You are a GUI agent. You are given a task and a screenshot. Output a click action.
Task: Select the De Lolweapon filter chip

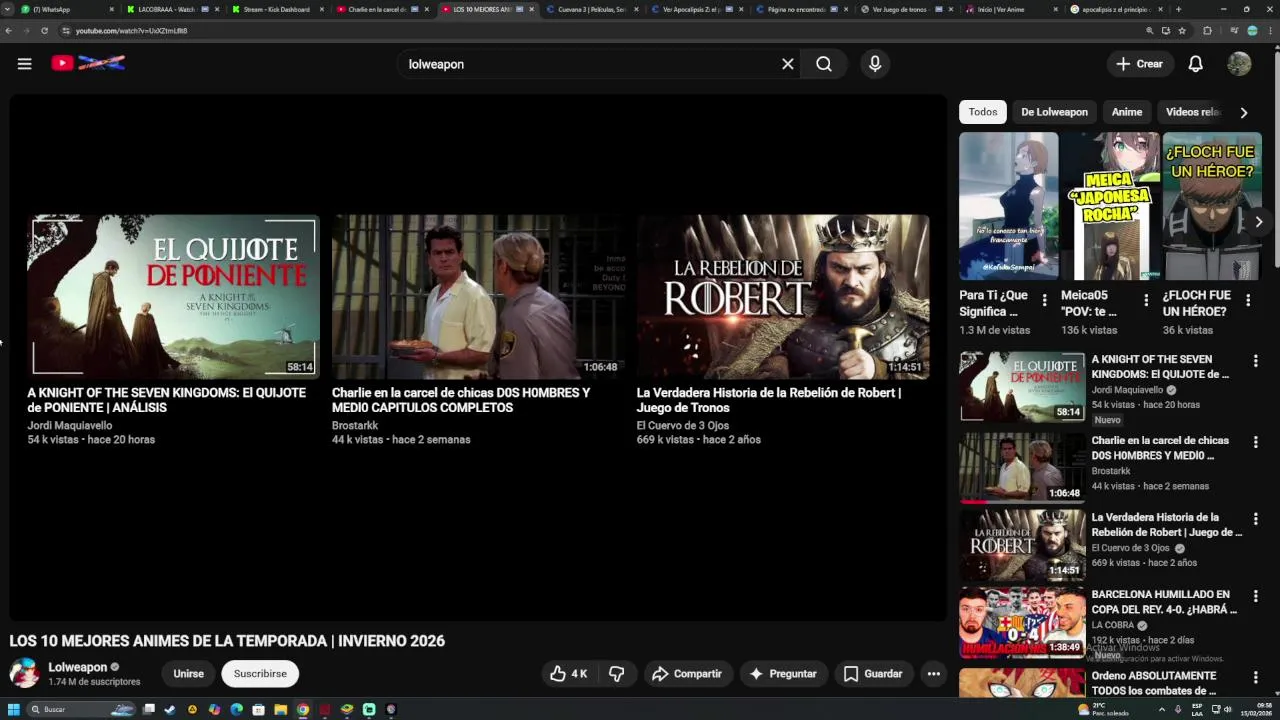pos(1054,112)
